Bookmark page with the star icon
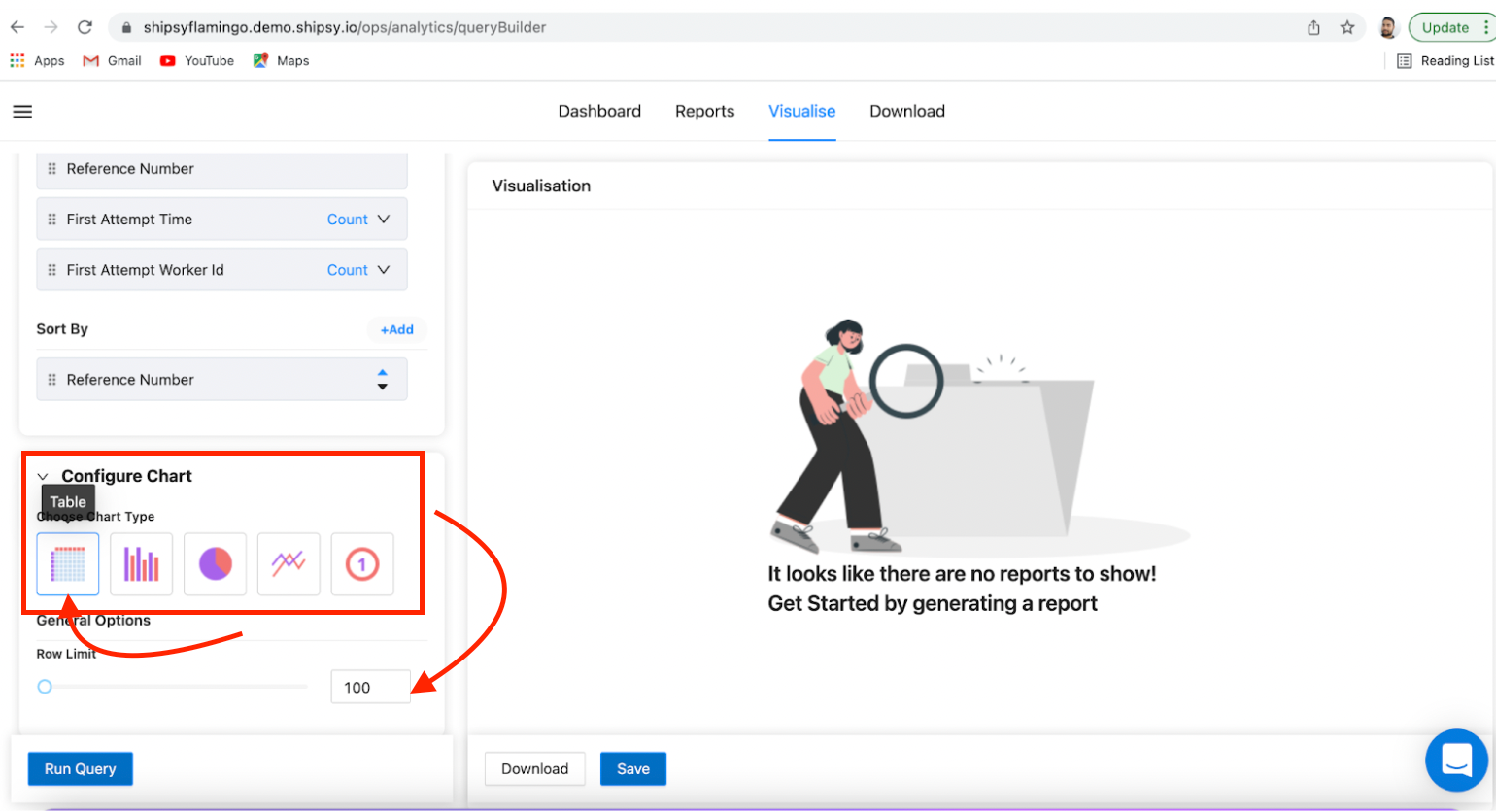Viewport: 1496px width, 812px height. click(x=1347, y=27)
